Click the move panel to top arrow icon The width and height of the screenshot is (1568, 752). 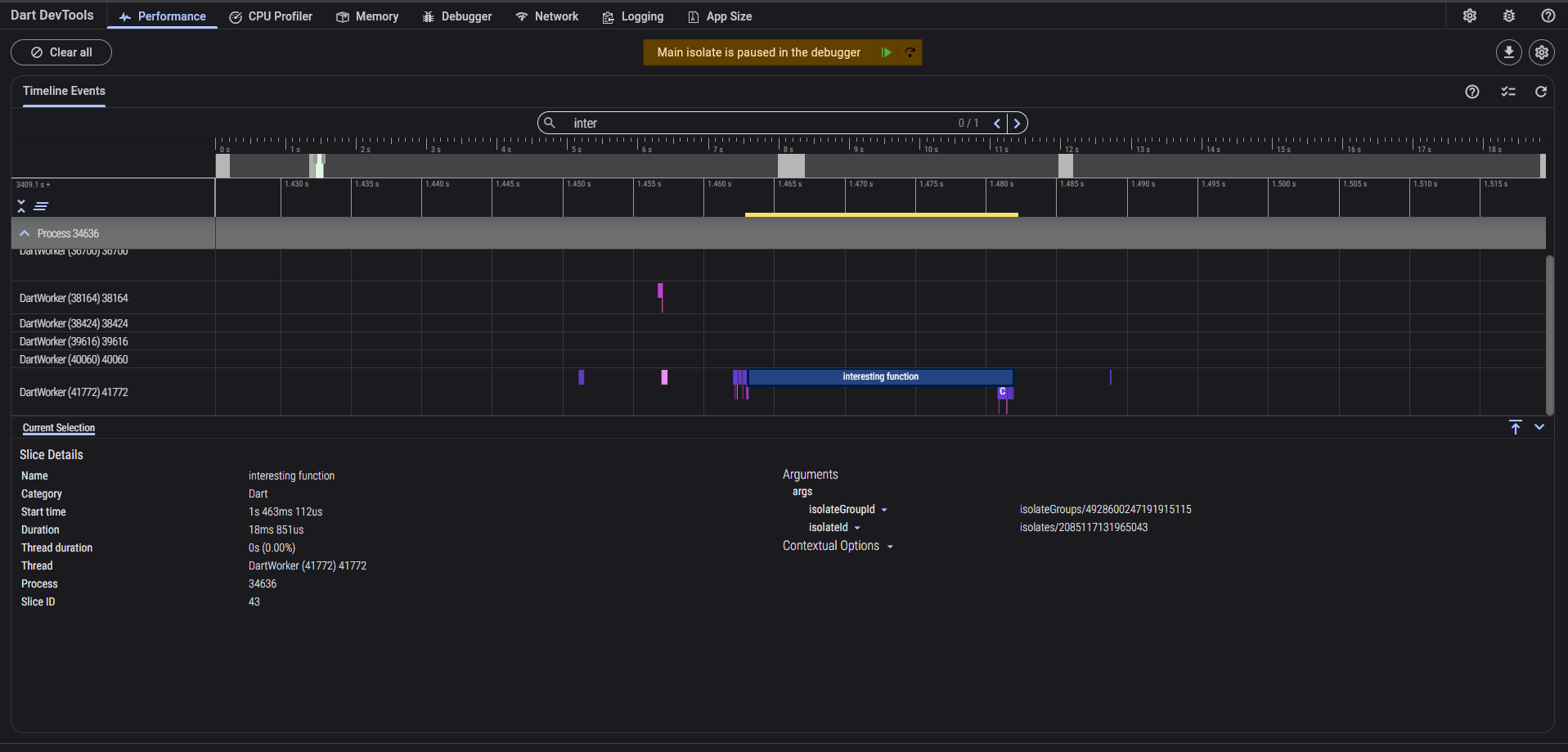[1516, 427]
